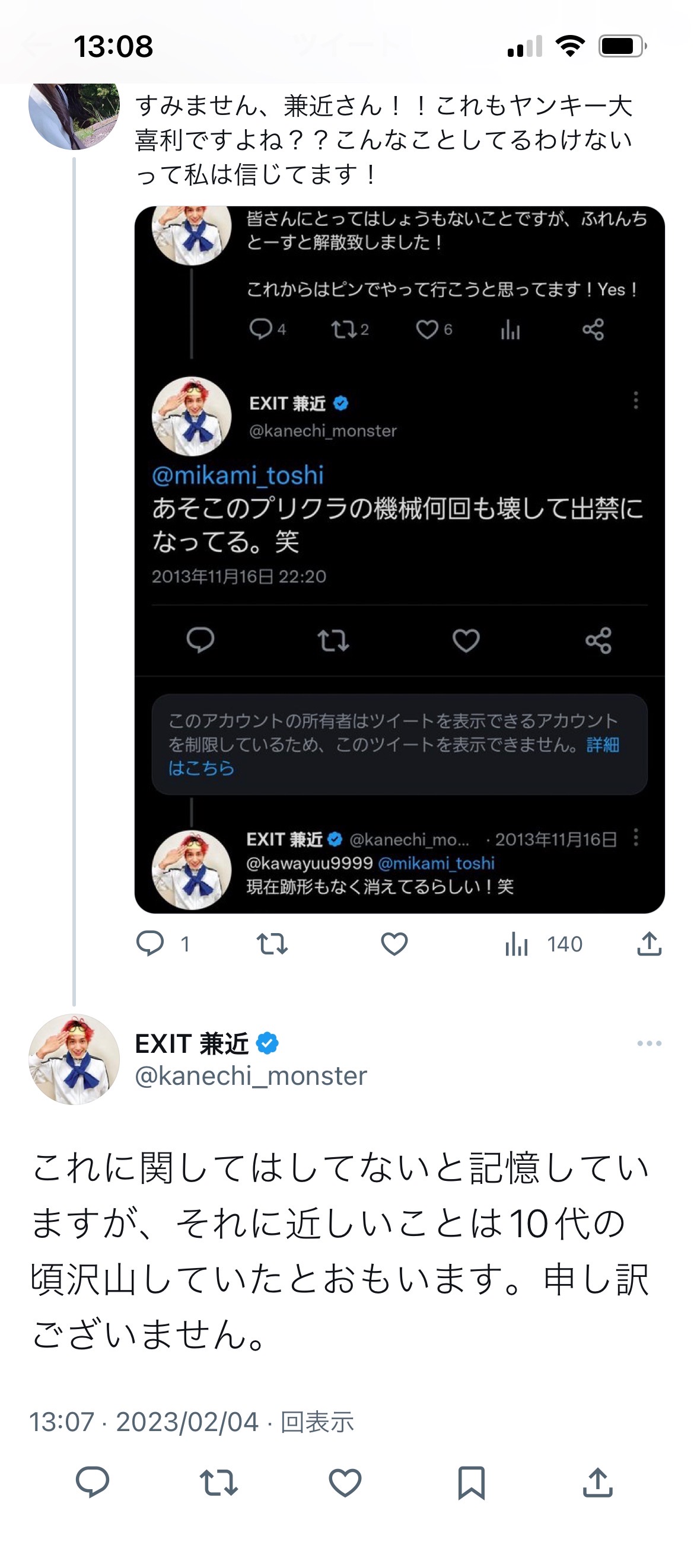
Task: Open EXIT 兼近's profile avatar on the main tweet
Action: coord(74,1059)
